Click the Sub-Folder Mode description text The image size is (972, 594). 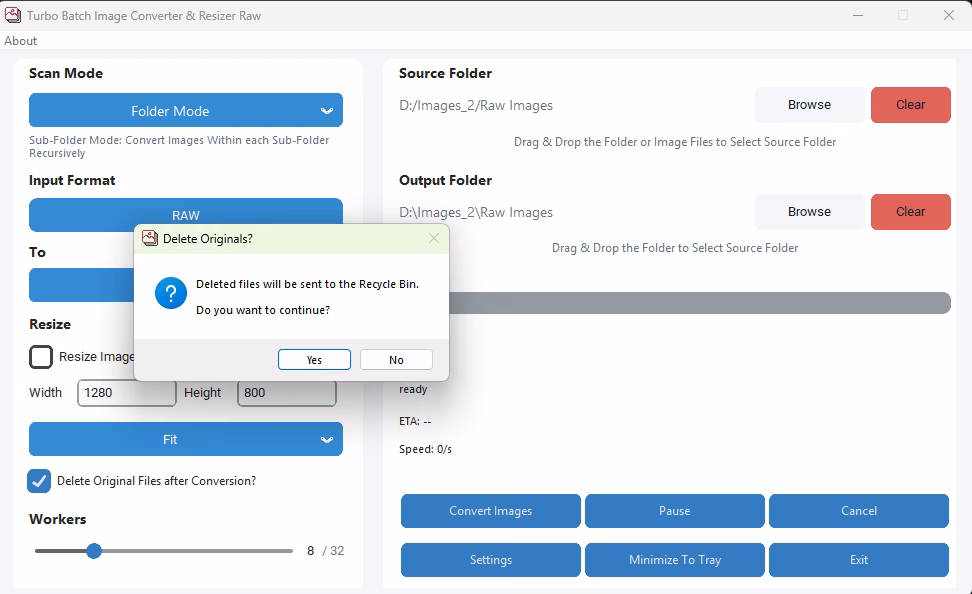coord(179,146)
